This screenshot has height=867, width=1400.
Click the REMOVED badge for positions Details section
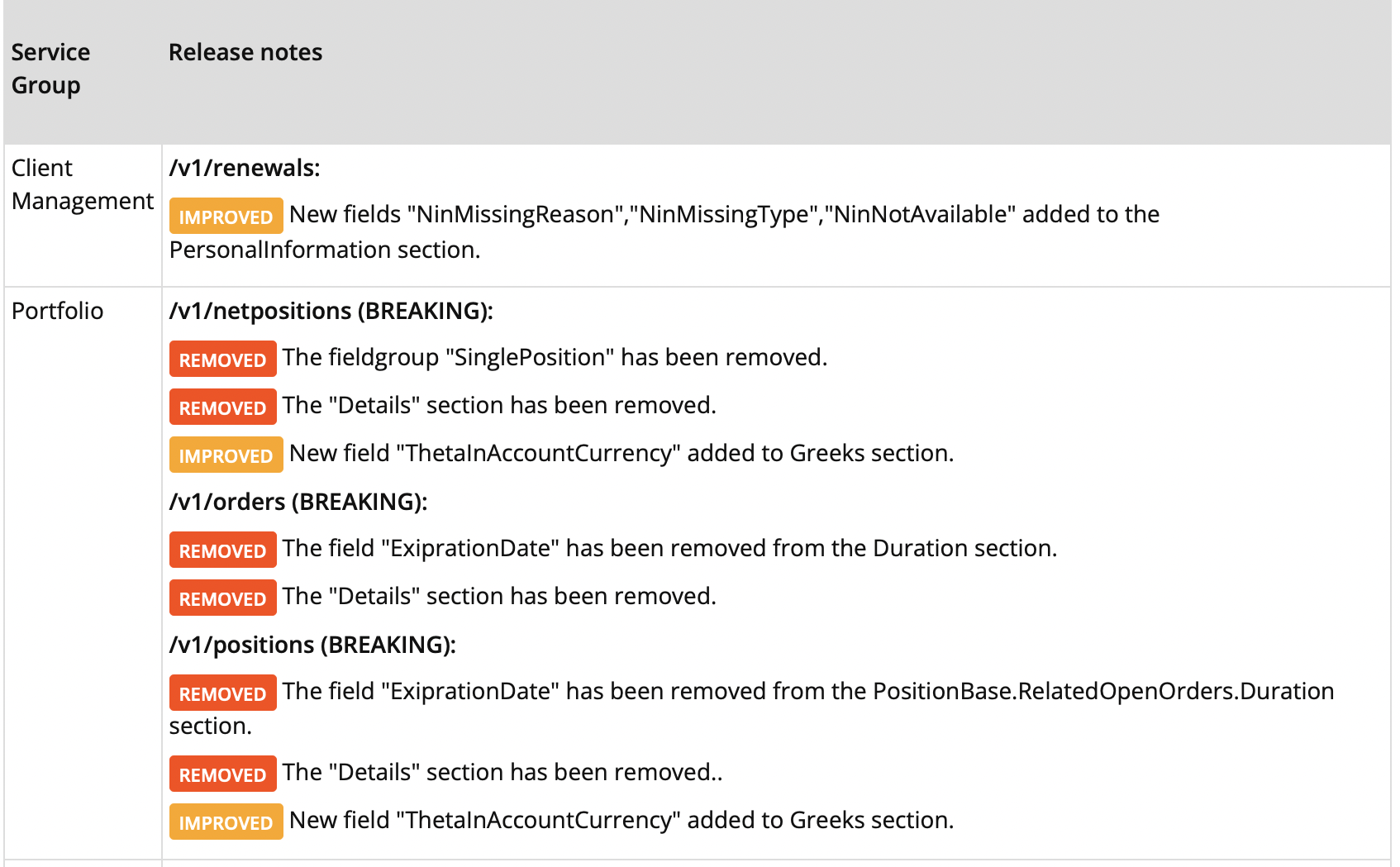coord(222,774)
